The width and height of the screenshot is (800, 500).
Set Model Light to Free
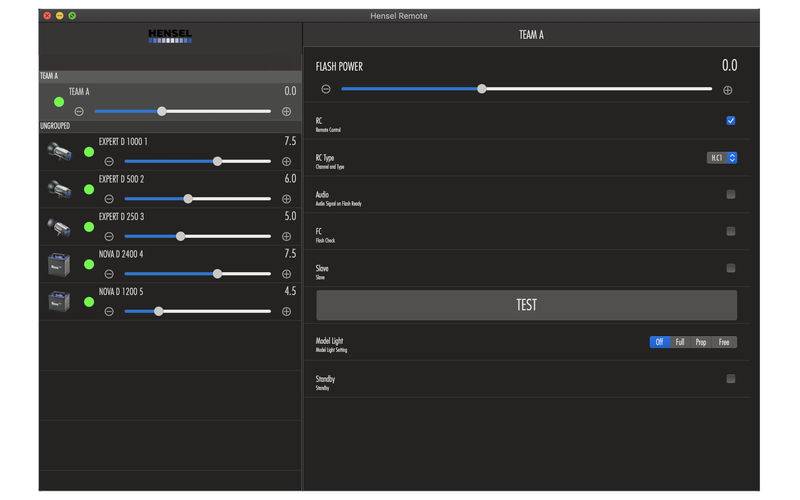coord(724,342)
